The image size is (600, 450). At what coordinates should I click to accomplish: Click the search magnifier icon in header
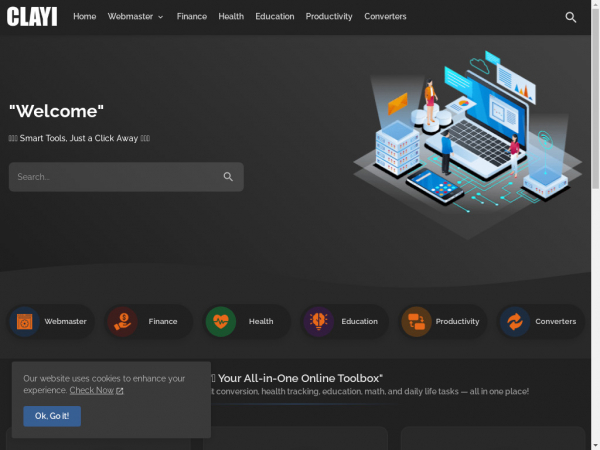(x=571, y=17)
